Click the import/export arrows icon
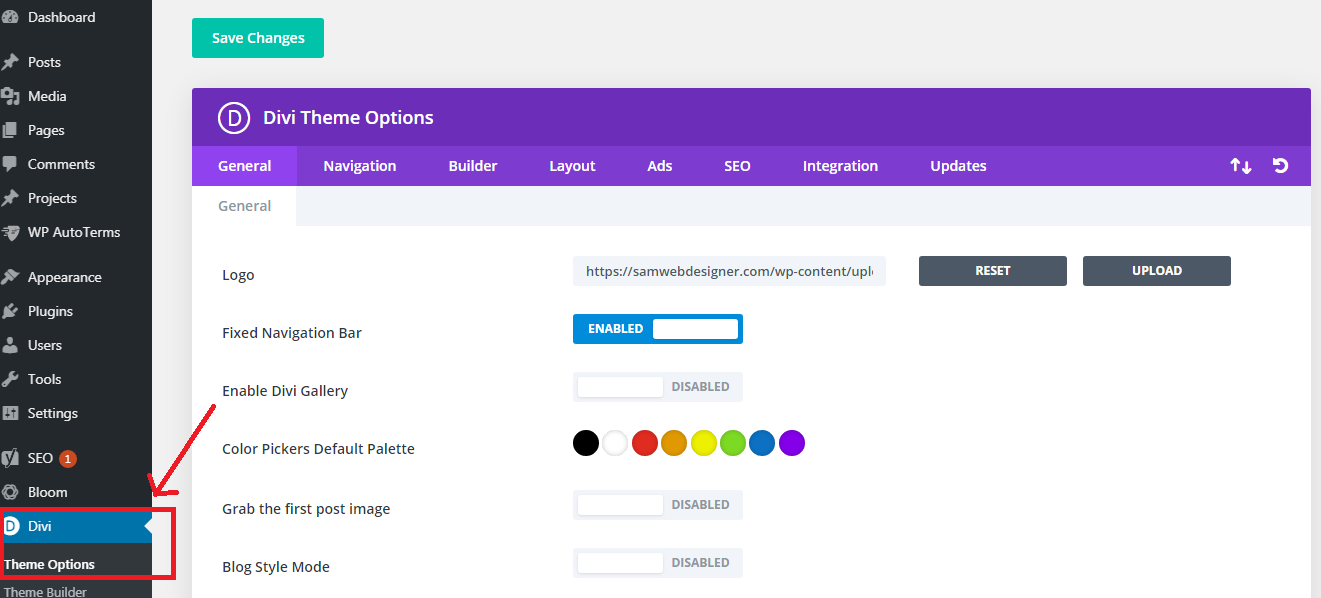Viewport: 1321px width, 598px height. point(1240,166)
